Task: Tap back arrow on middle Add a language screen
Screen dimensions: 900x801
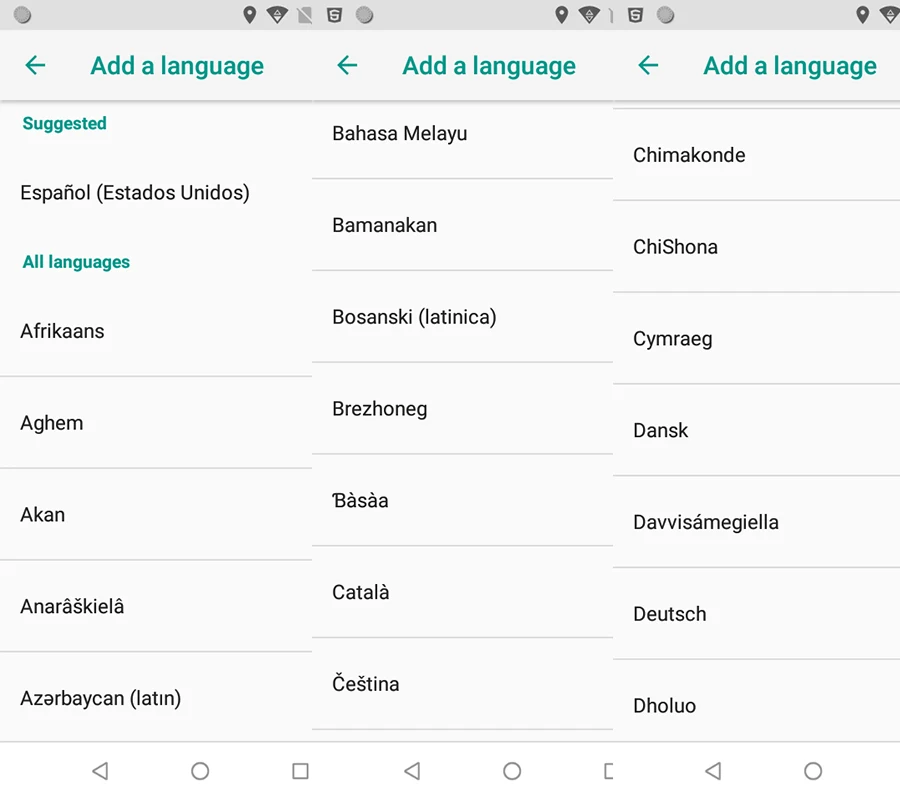Action: pyautogui.click(x=347, y=65)
